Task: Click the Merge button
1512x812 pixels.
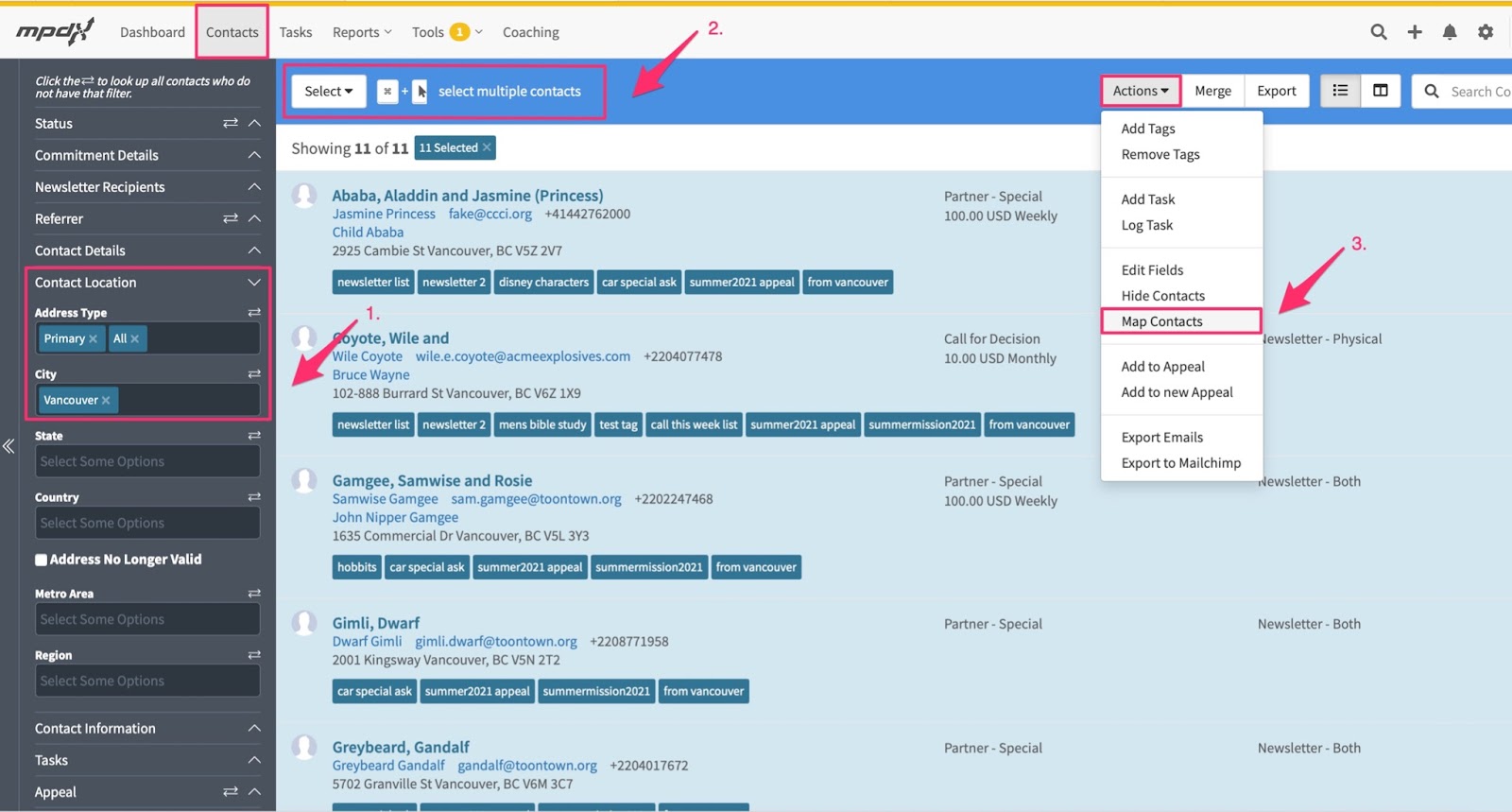Action: pyautogui.click(x=1212, y=91)
